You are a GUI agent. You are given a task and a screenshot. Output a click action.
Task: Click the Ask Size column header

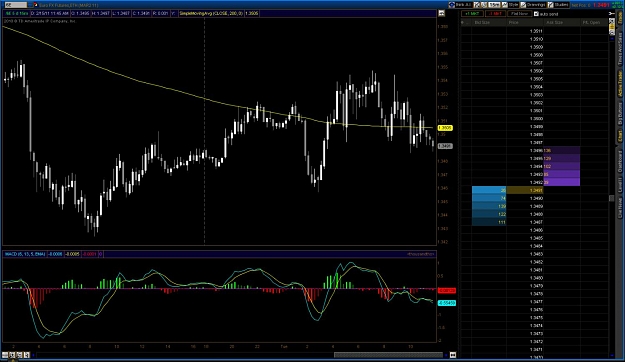562,22
